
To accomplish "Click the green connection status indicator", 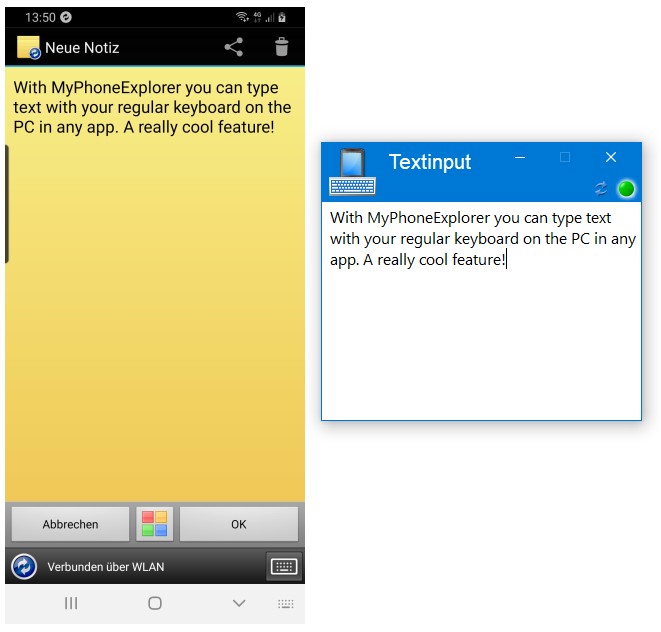I will [626, 188].
